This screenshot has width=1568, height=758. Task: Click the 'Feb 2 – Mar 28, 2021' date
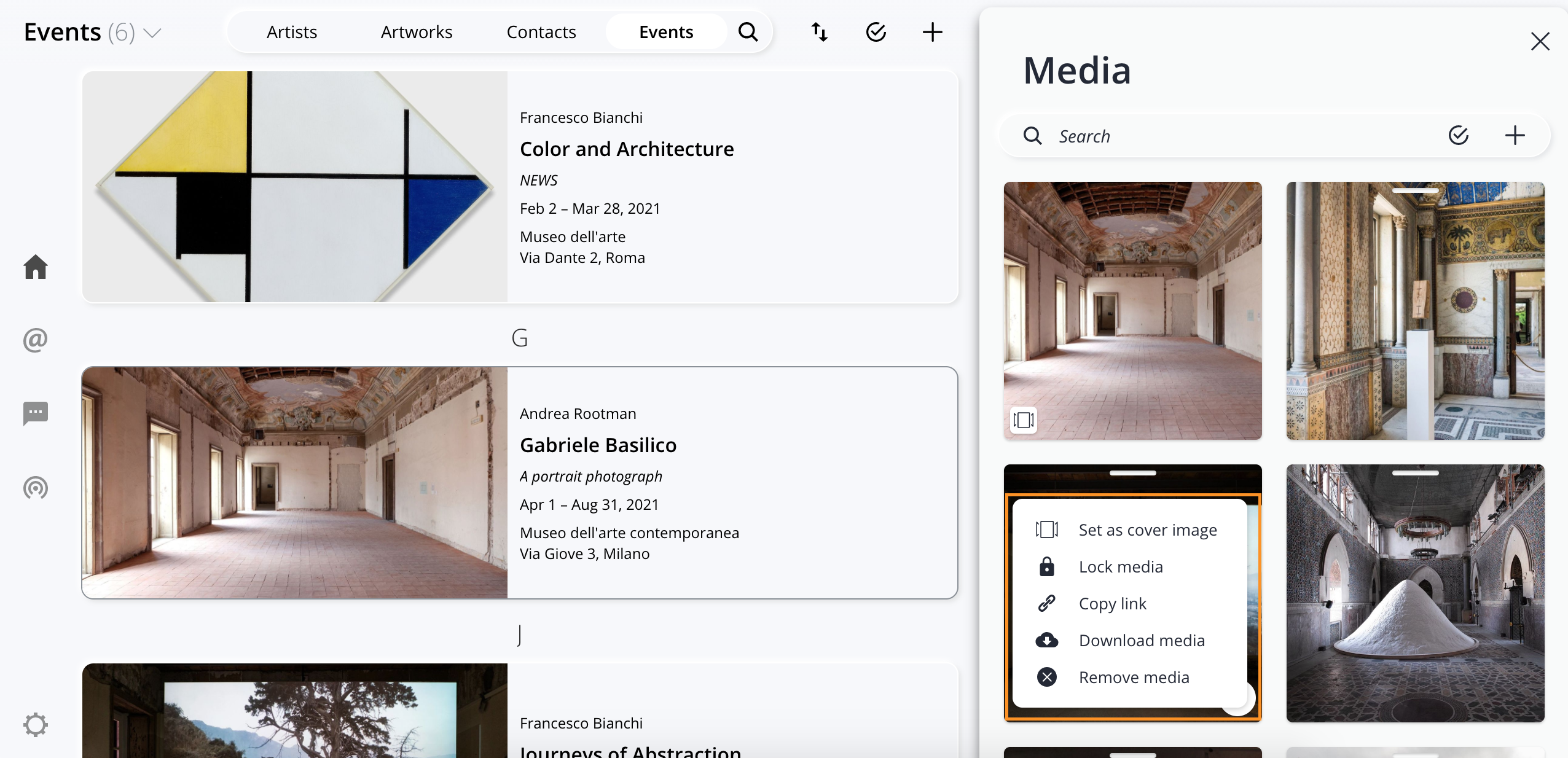(590, 208)
